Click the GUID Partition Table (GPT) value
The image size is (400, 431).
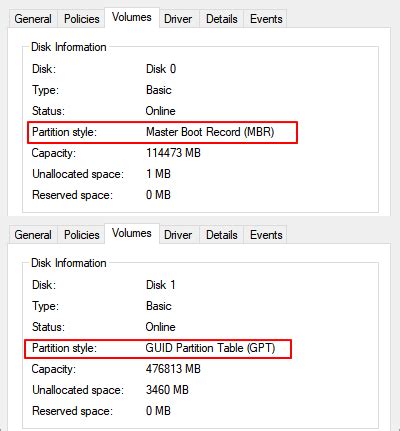210,348
